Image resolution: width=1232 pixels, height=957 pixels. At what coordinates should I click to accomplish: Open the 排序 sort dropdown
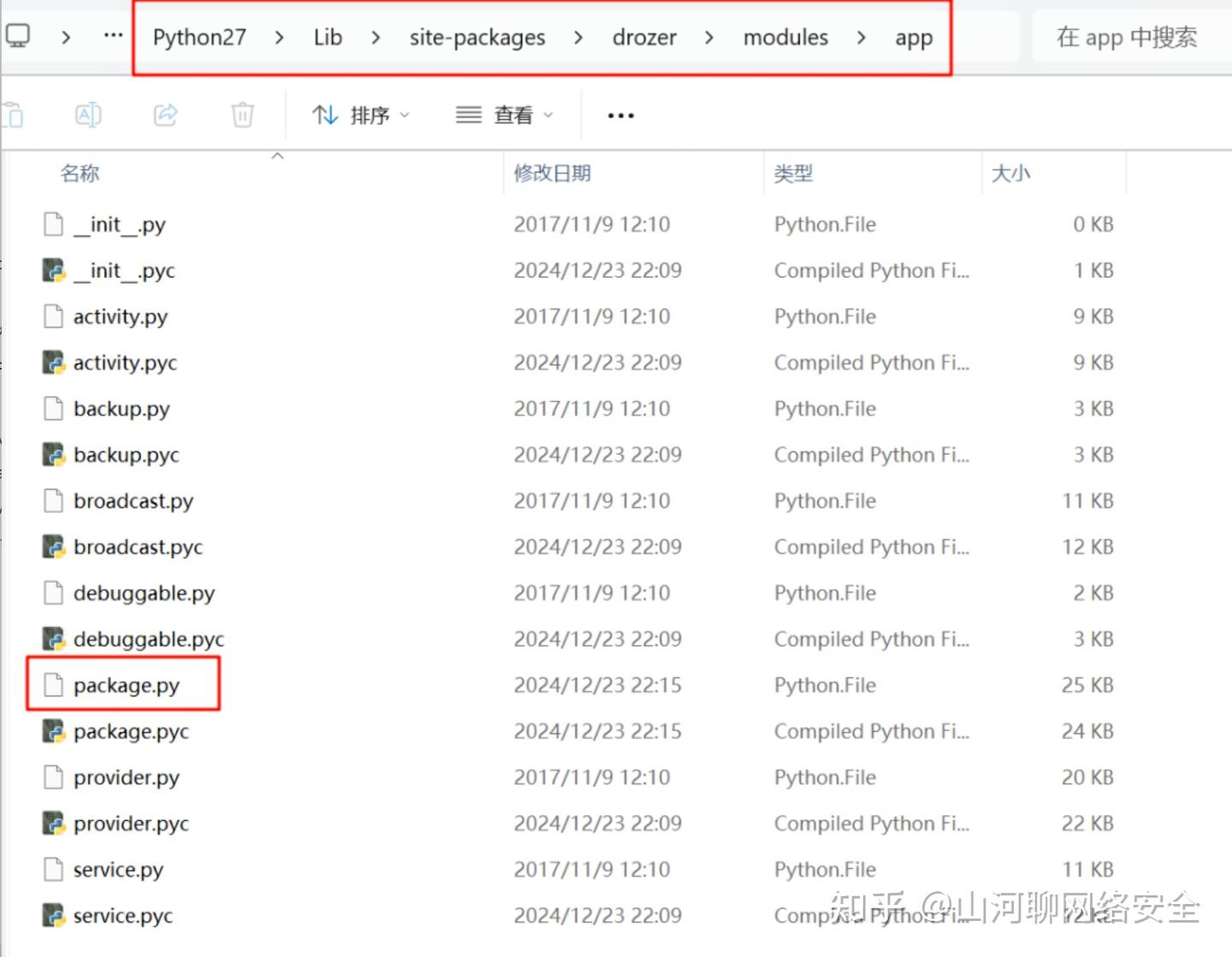(x=361, y=115)
